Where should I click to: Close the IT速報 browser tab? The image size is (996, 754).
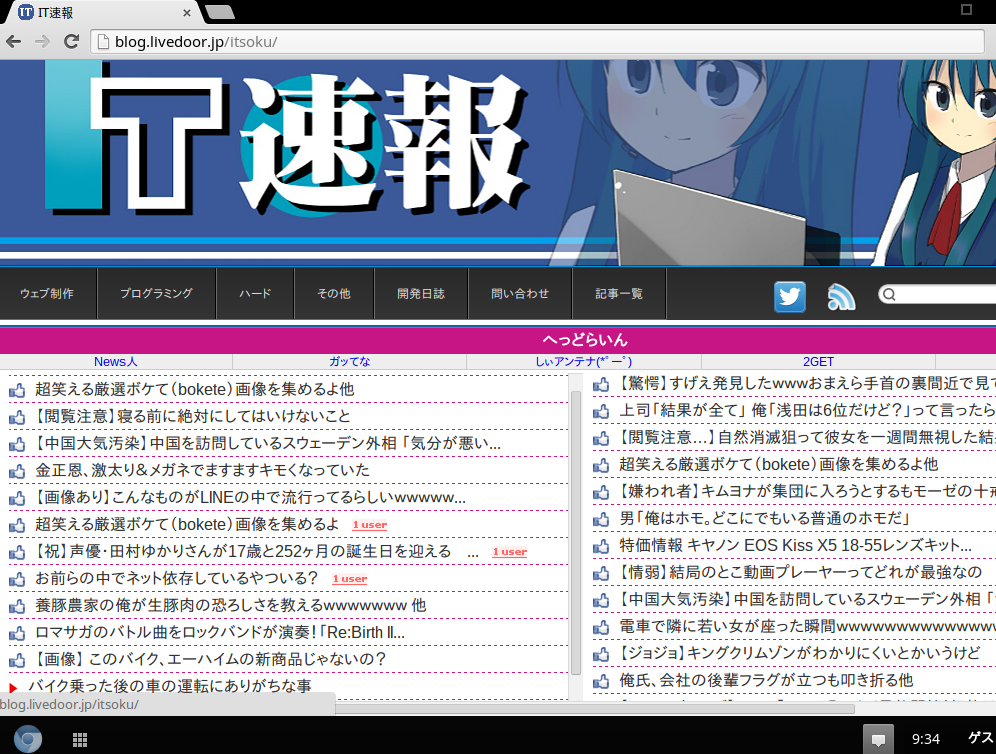click(x=187, y=13)
